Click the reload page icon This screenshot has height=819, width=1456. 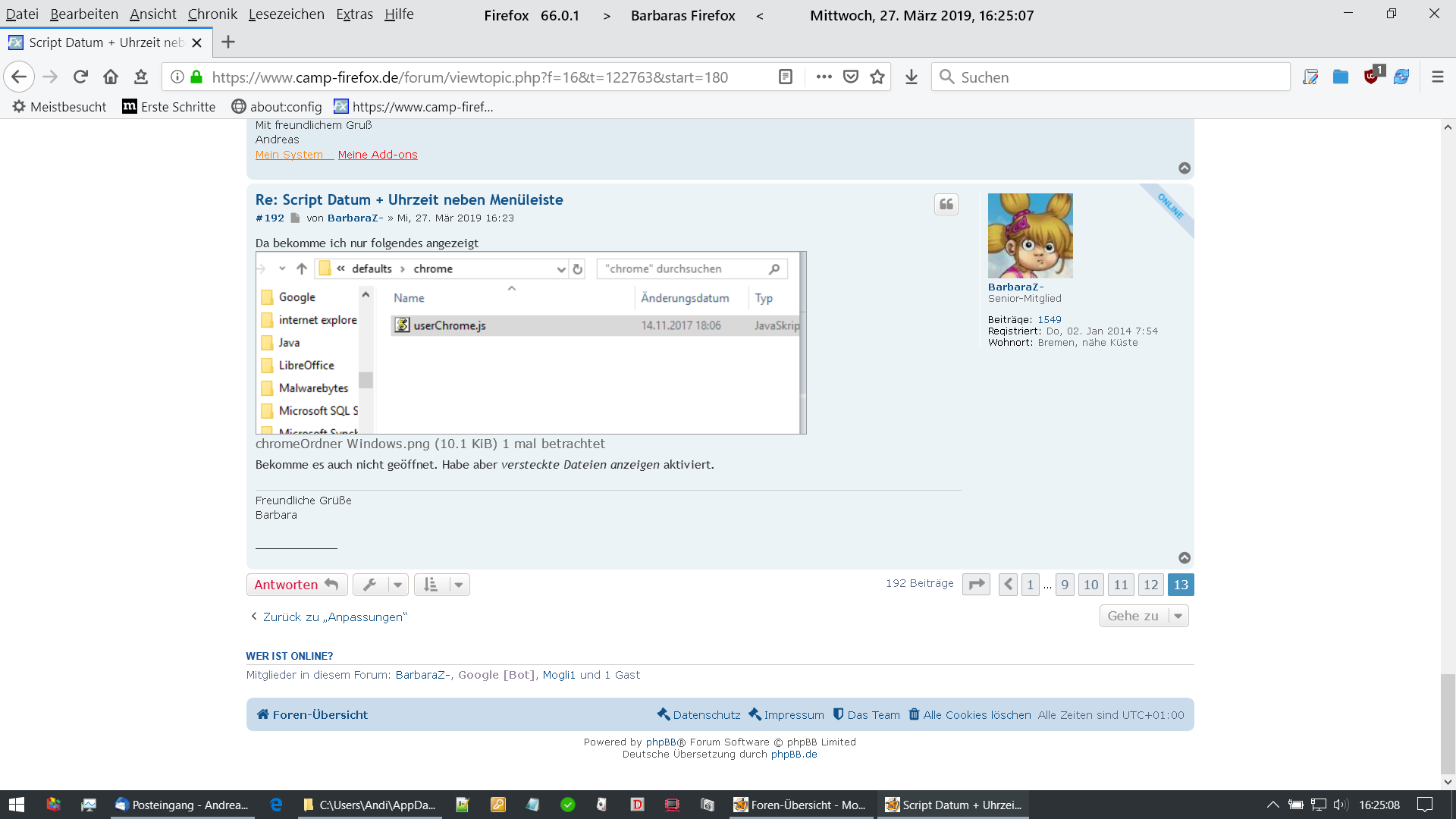click(80, 77)
